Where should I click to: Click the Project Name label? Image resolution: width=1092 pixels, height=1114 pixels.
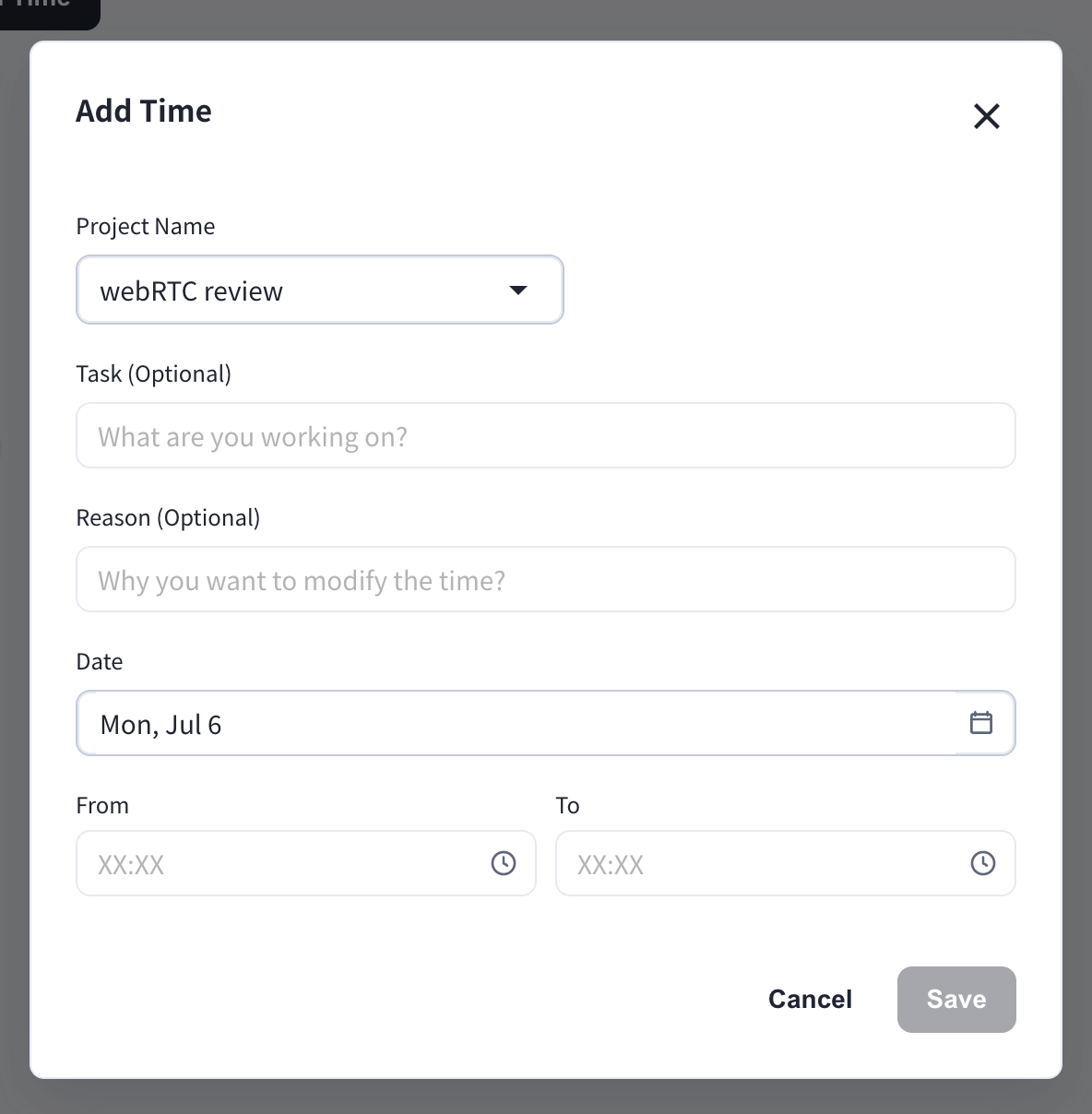(x=146, y=227)
